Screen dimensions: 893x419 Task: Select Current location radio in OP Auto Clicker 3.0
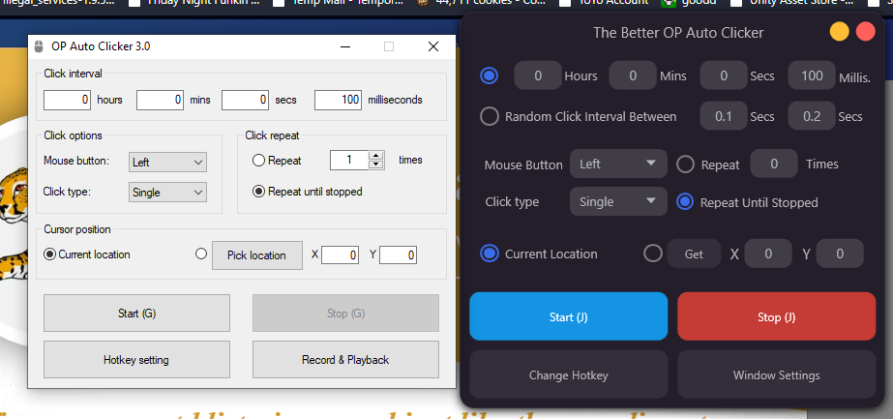click(x=49, y=255)
